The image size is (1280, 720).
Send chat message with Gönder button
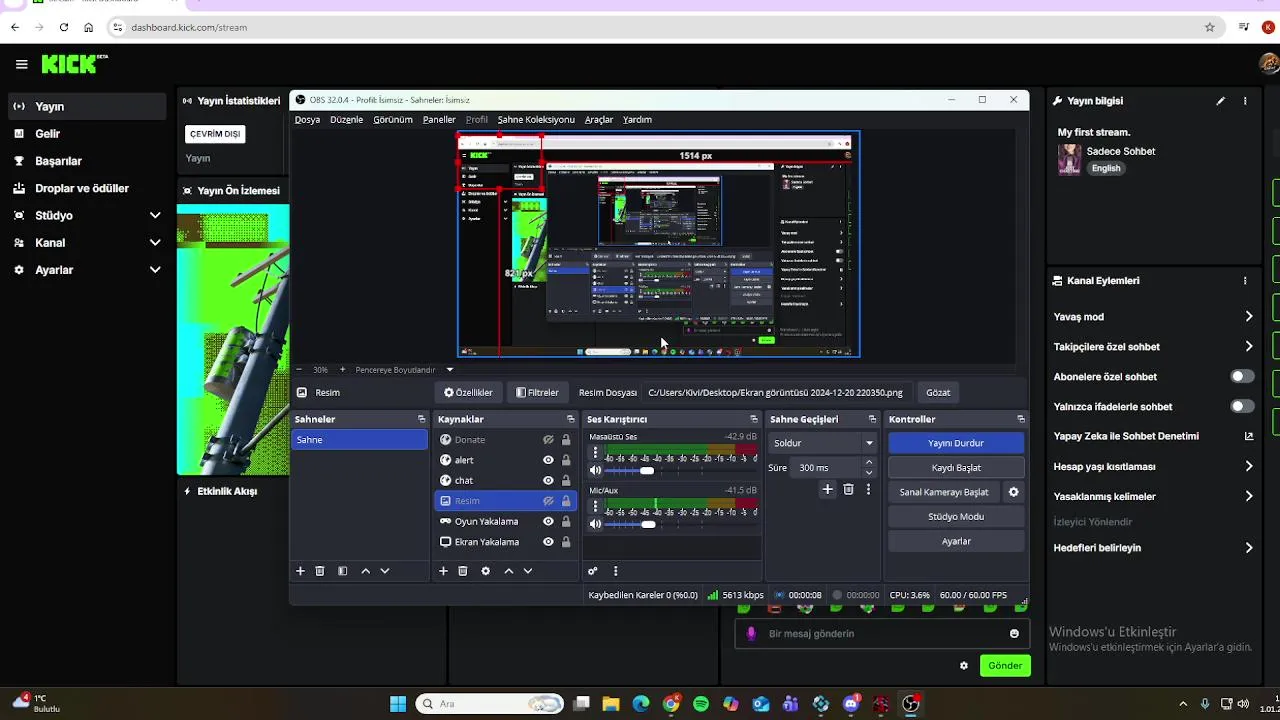1005,665
